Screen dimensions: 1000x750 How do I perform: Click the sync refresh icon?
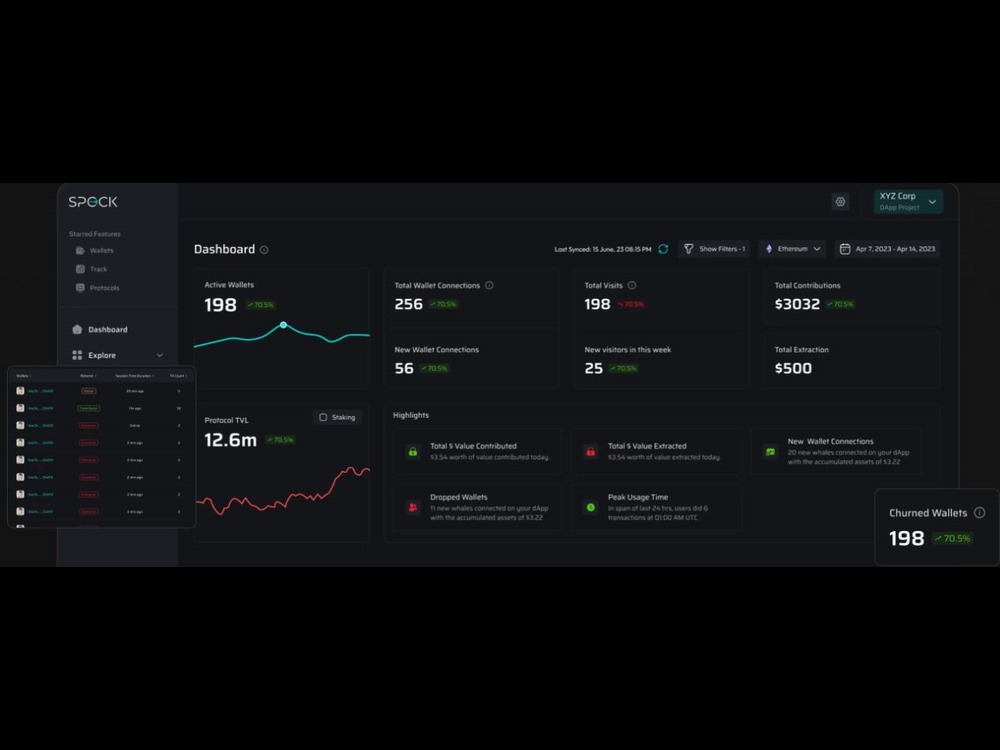[x=663, y=249]
